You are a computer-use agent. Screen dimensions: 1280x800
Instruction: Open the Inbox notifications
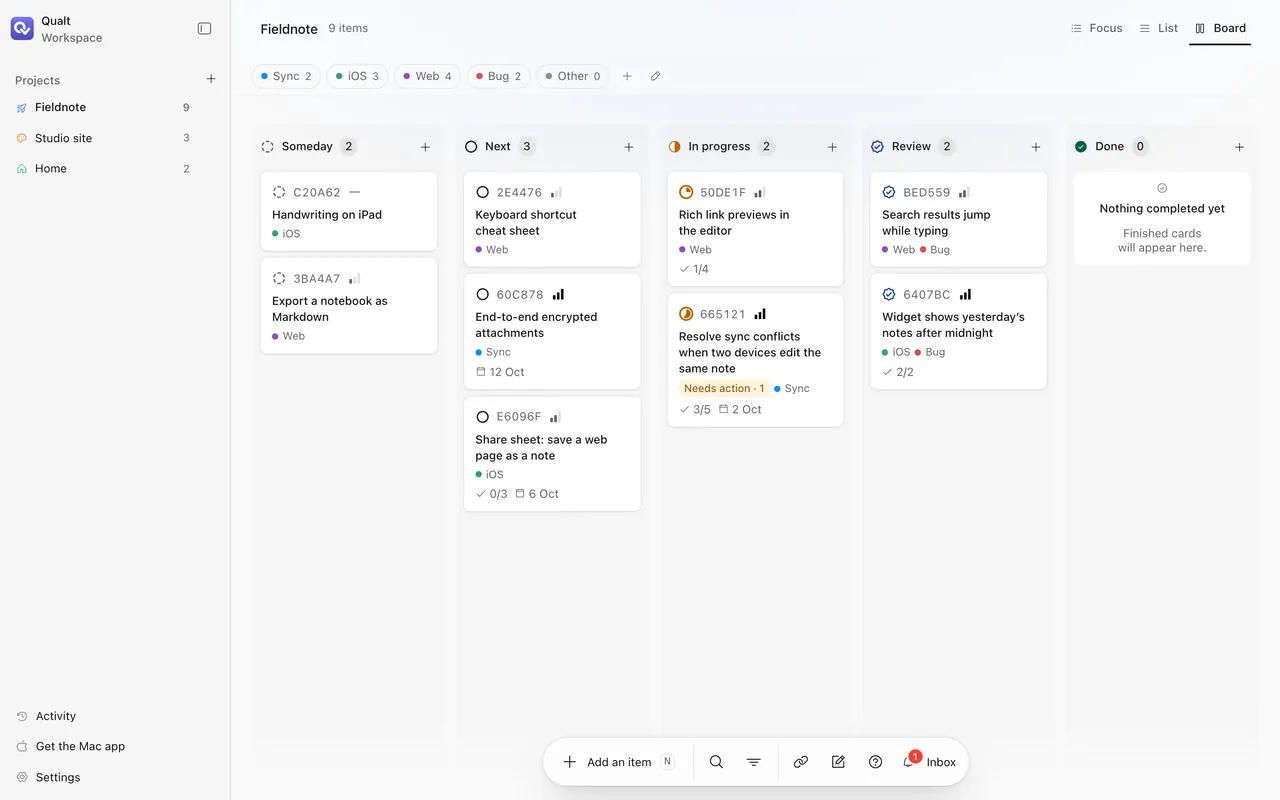click(x=930, y=762)
